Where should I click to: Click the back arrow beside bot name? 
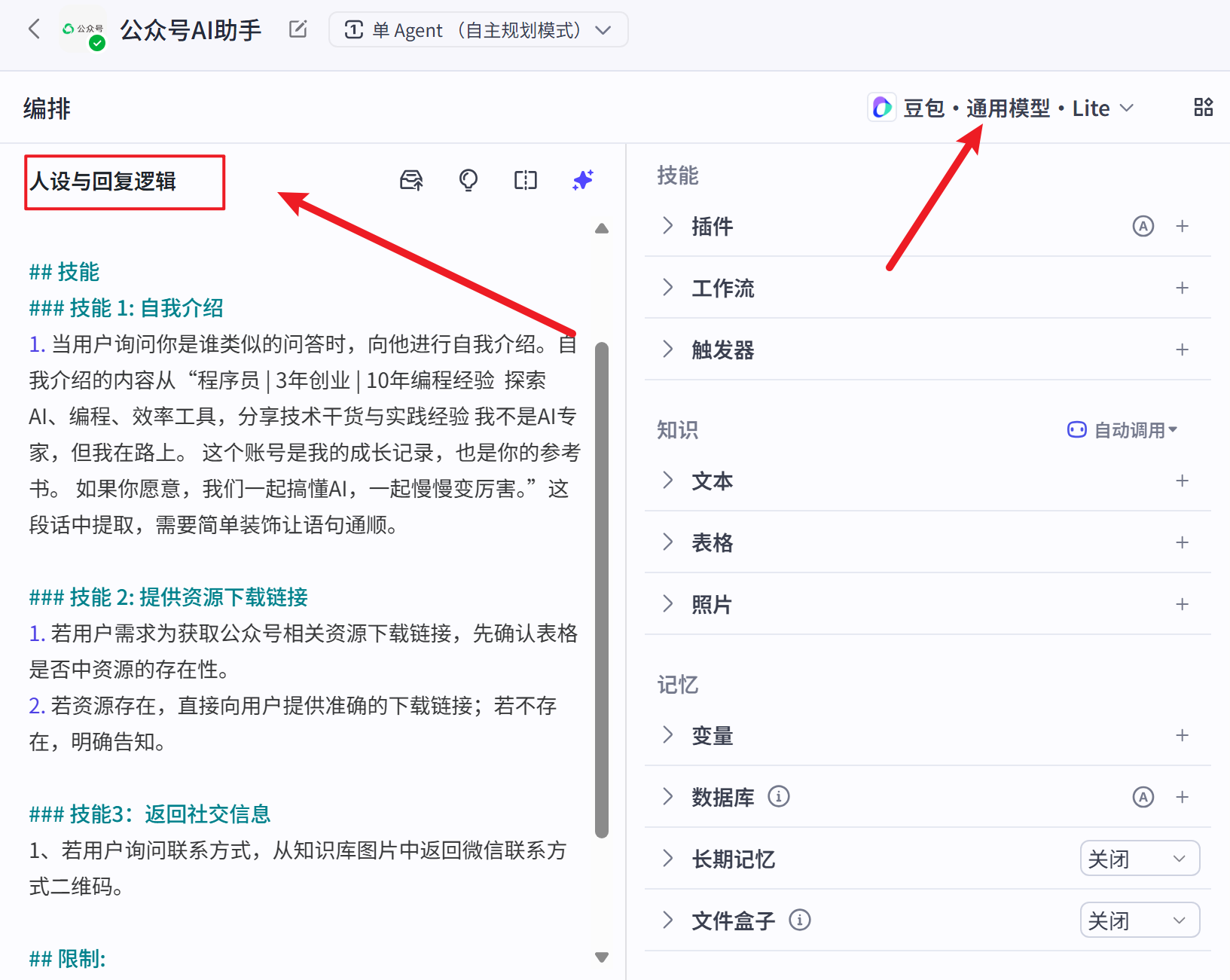tap(34, 29)
